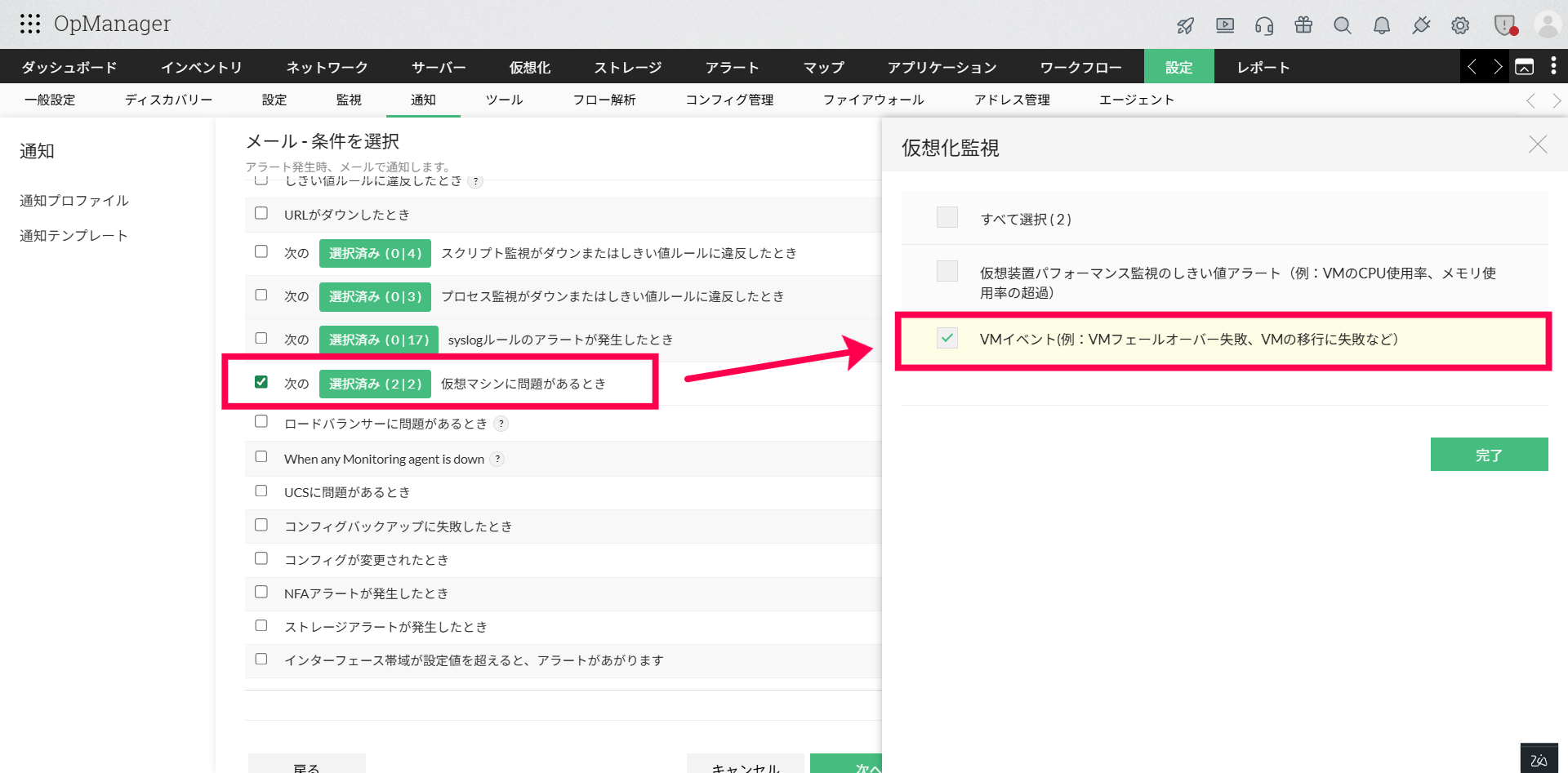Open the 仮想化 menu

[530, 67]
